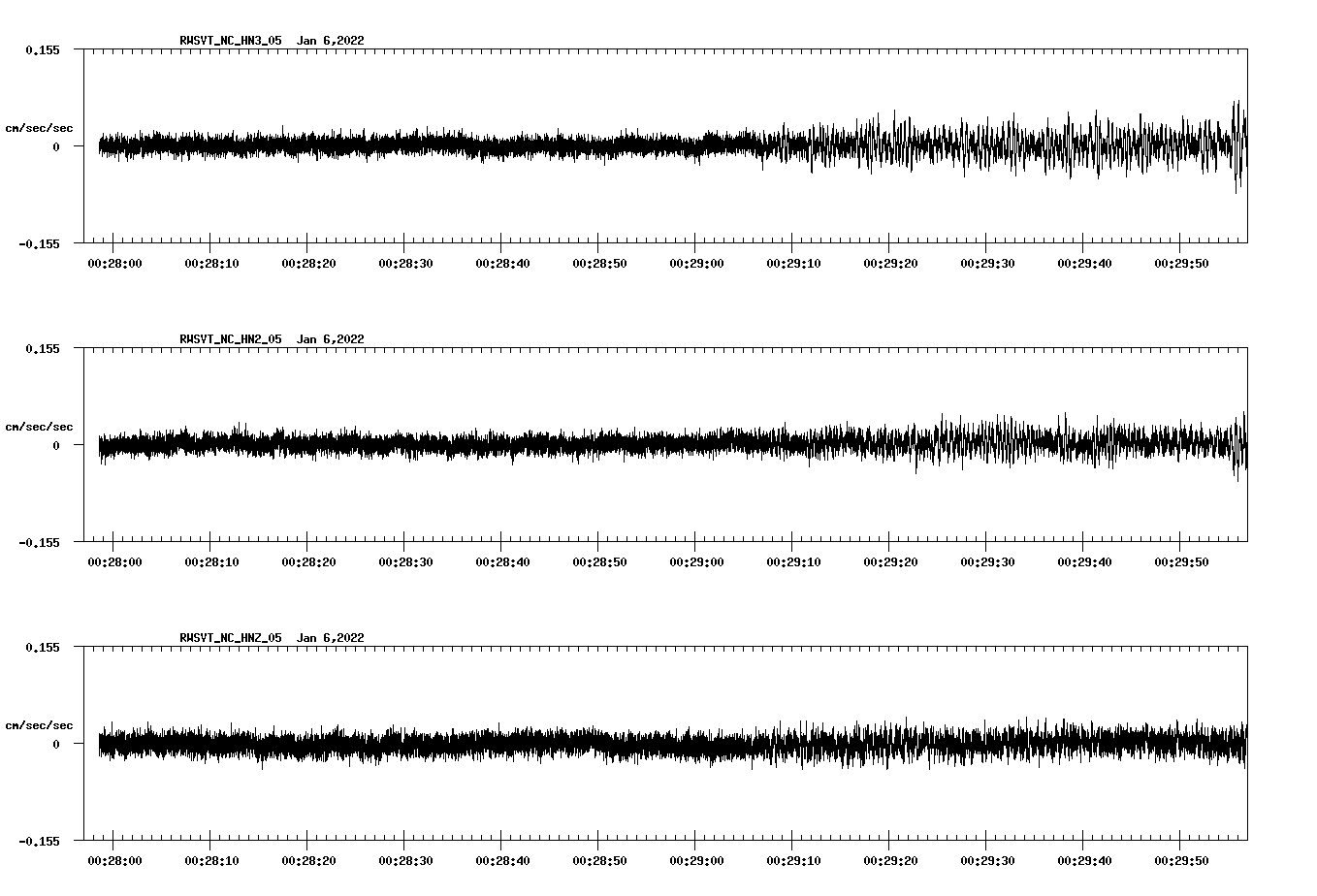Image resolution: width=1317 pixels, height=896 pixels.
Task: Click the cm/sec/sec unit label of HN3 plot
Action: click(x=39, y=128)
